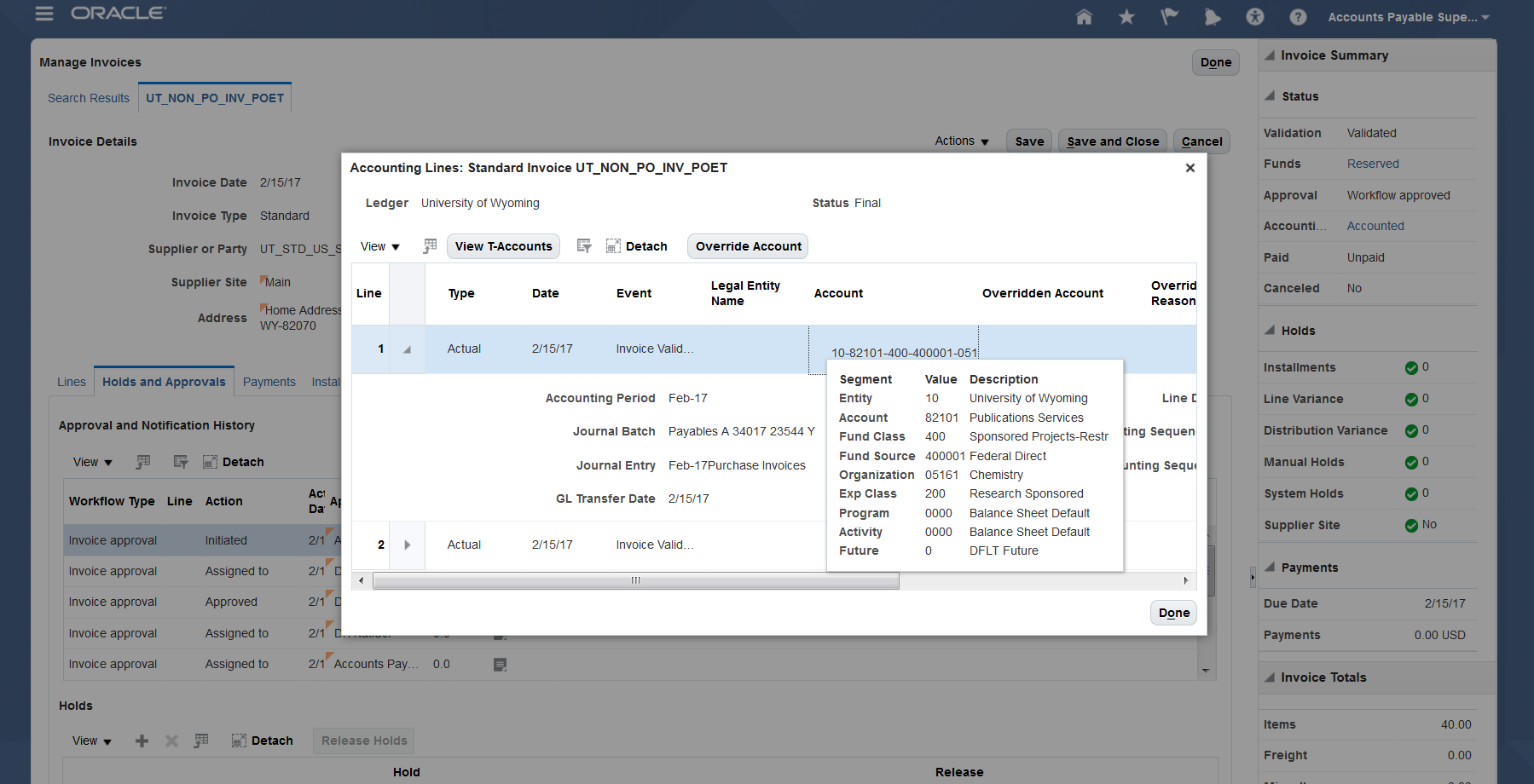Collapse the Holds summary section
Image resolution: width=1534 pixels, height=784 pixels.
coord(1270,331)
